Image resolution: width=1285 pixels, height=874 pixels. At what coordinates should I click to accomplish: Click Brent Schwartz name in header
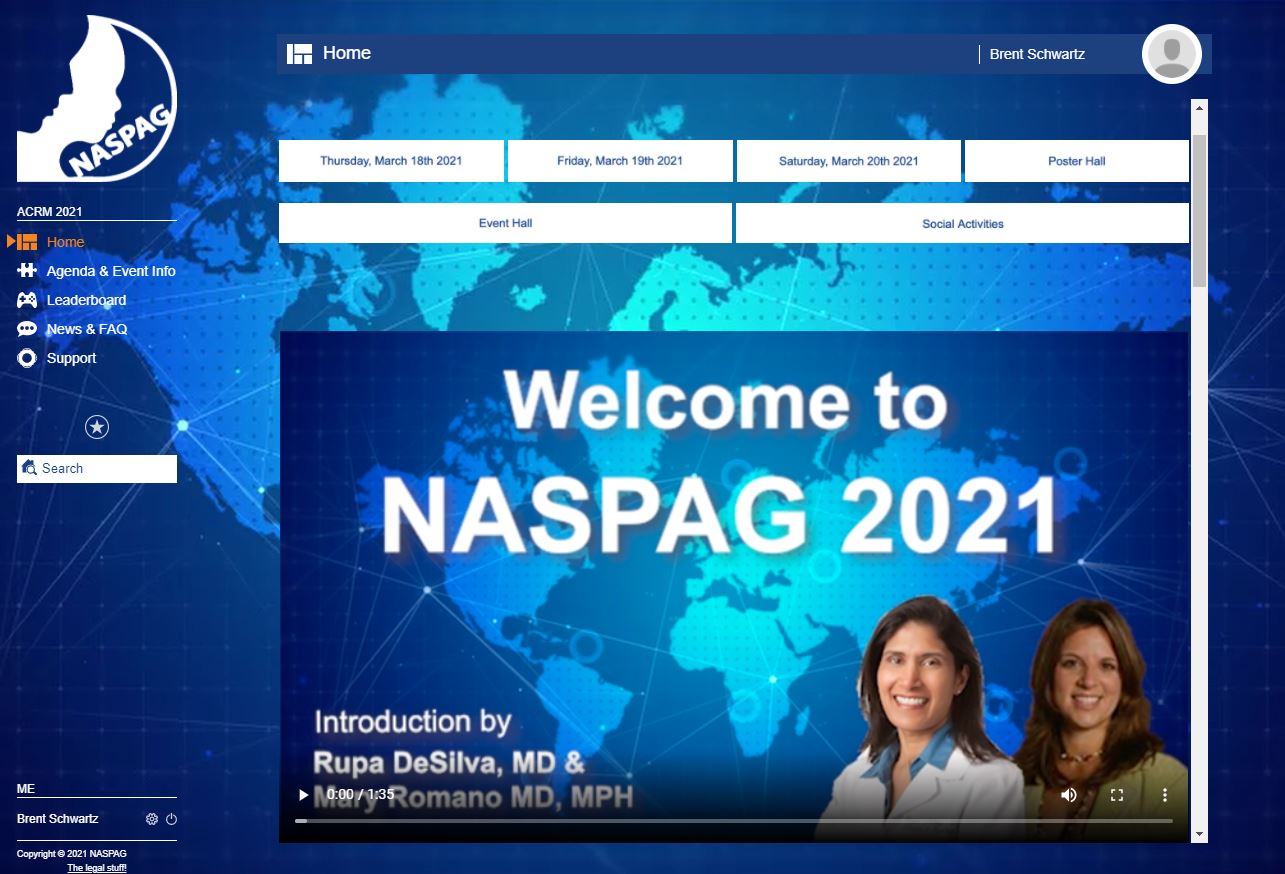(1037, 54)
